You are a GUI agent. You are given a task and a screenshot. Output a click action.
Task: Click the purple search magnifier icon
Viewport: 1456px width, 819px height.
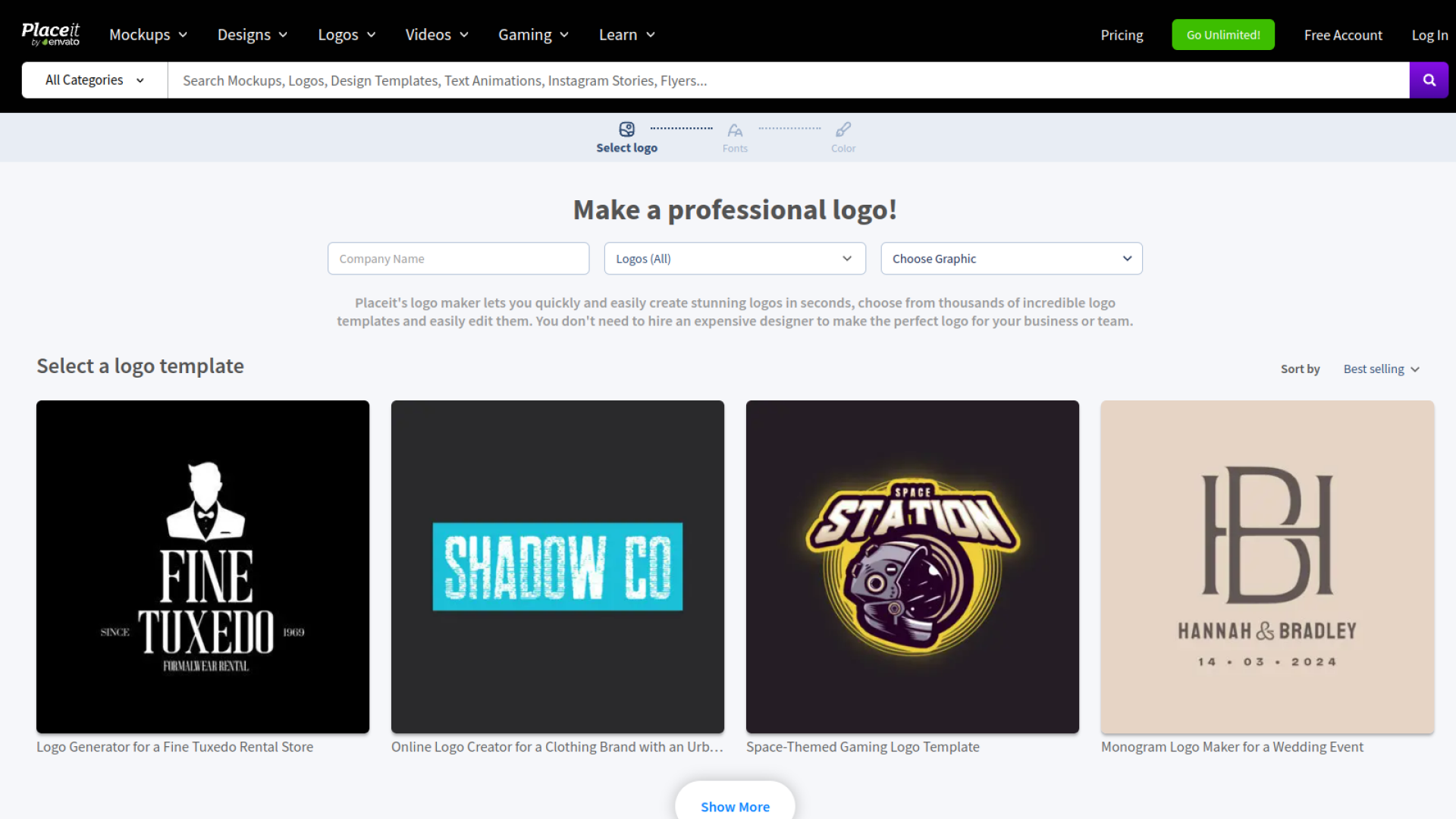1429,80
